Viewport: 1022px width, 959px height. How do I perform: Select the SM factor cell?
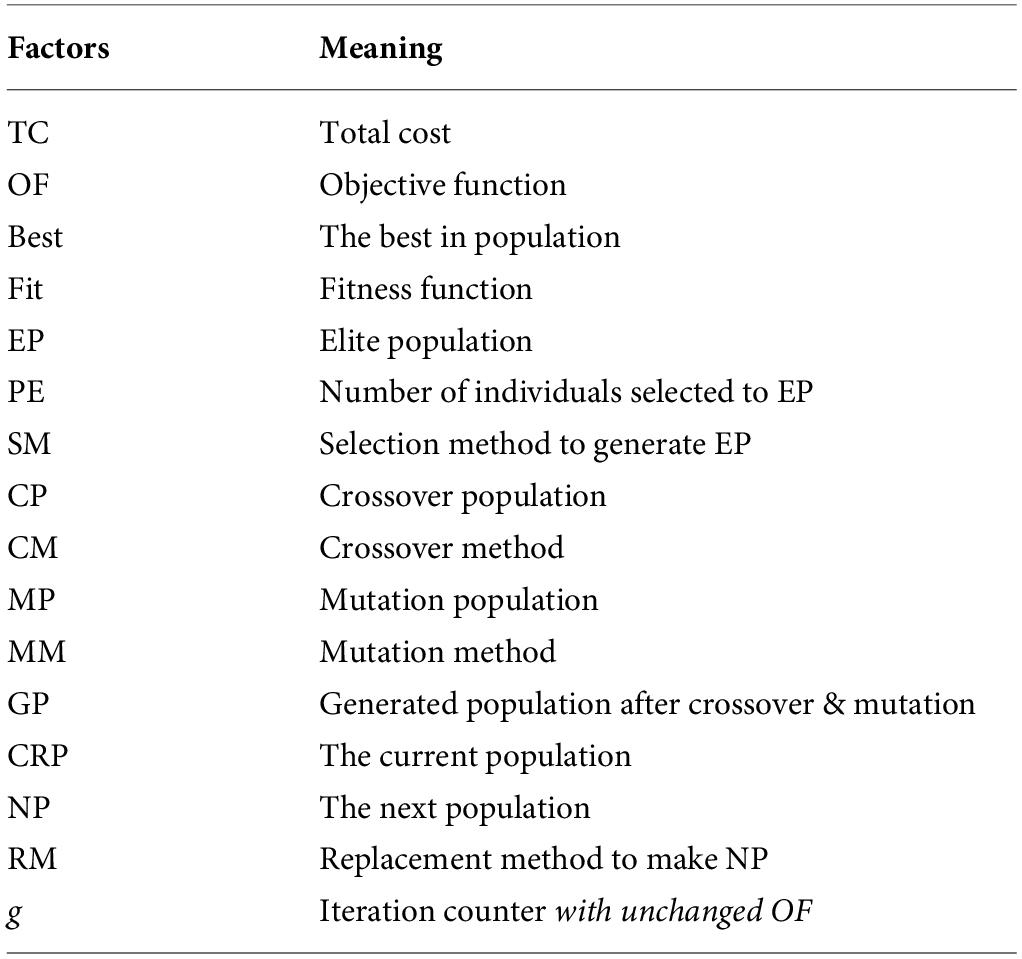click(x=29, y=444)
